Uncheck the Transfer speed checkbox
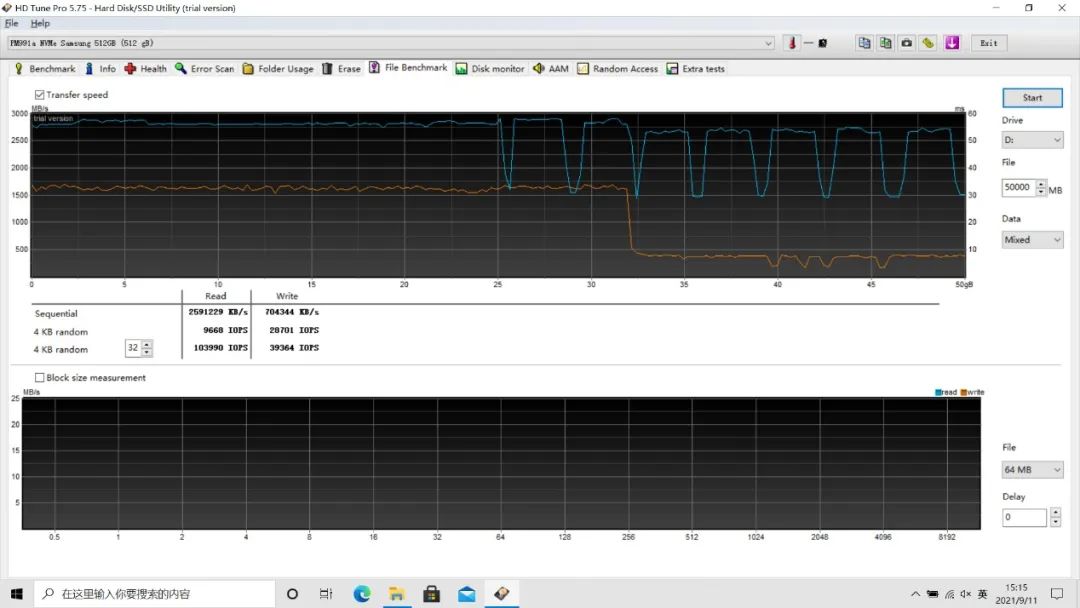 point(40,95)
